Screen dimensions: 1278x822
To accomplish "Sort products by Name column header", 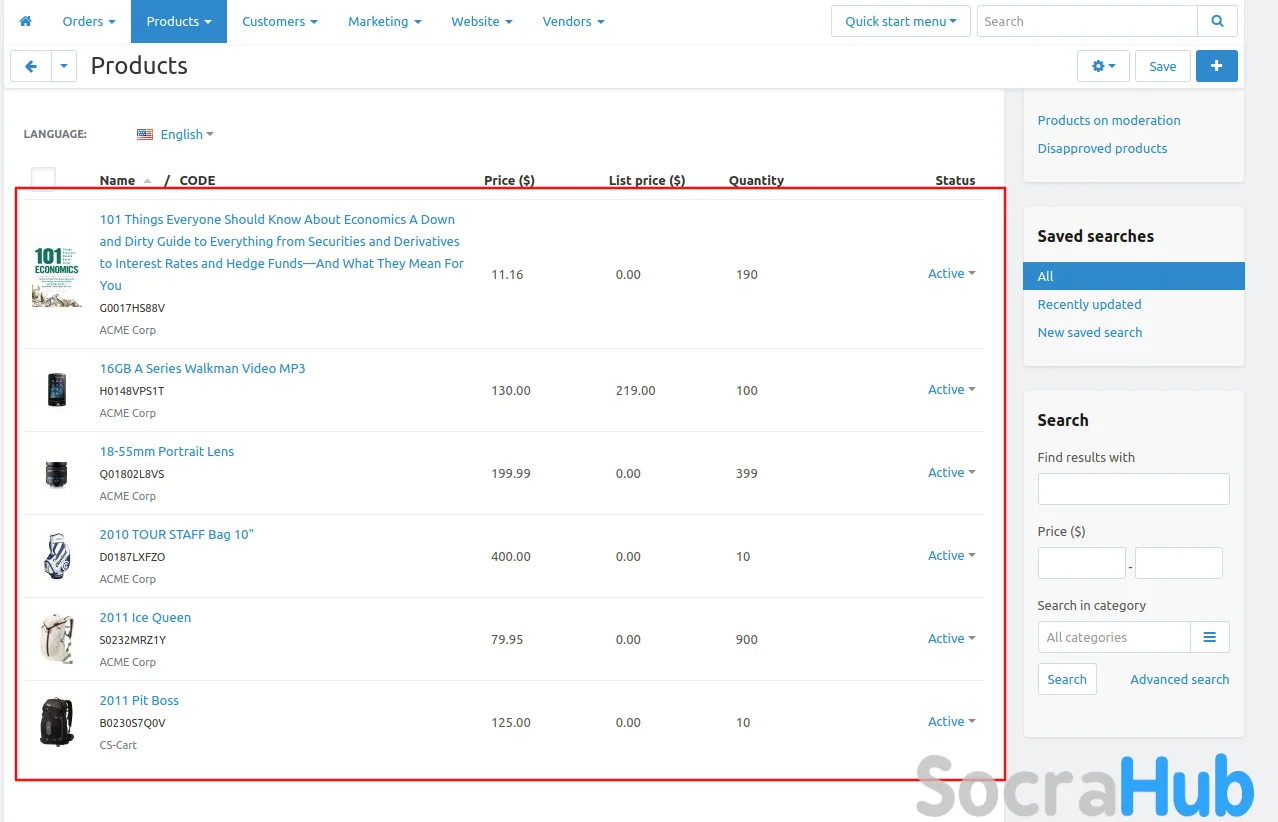I will (117, 181).
